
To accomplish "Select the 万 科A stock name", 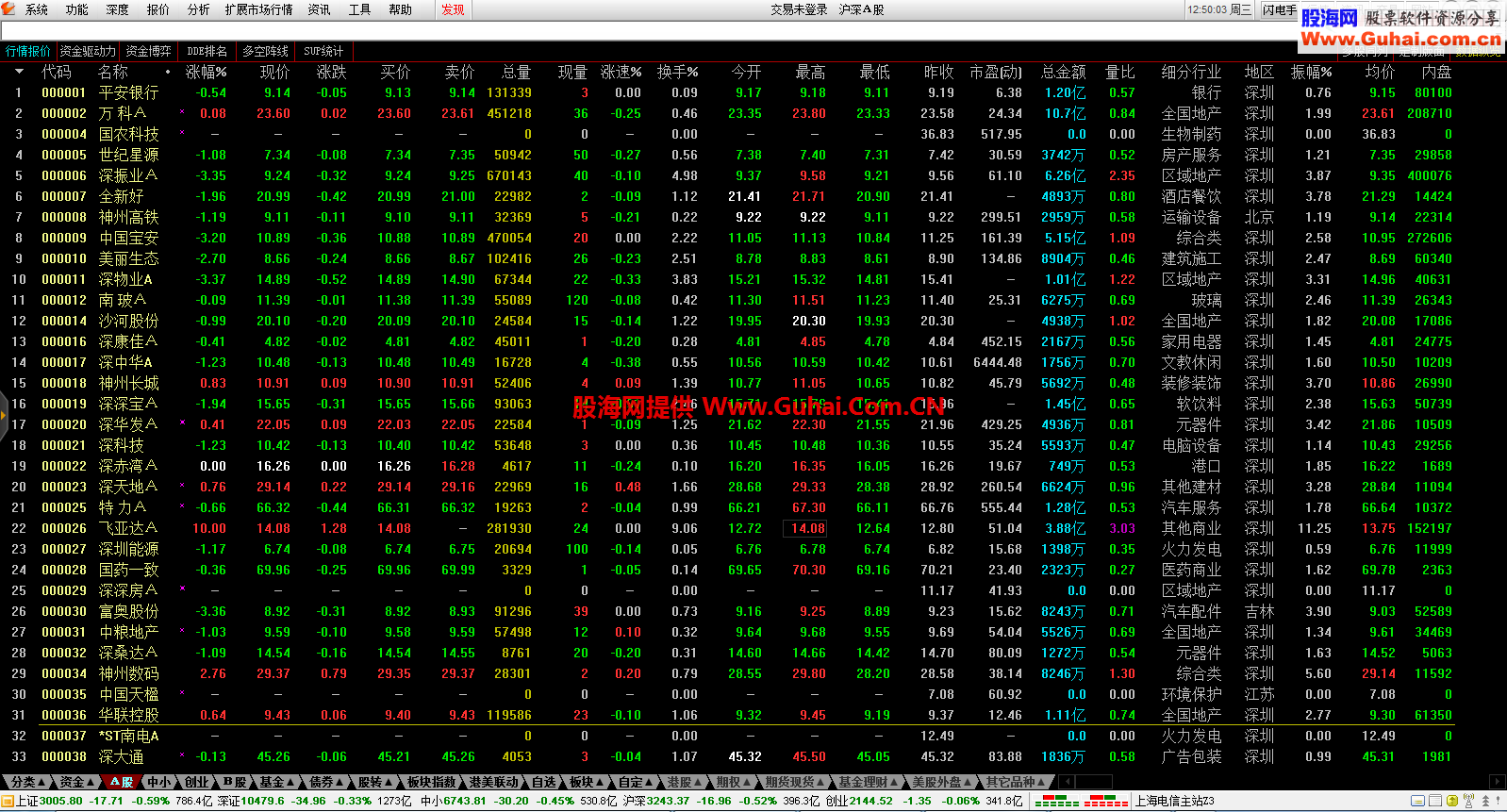I will click(x=123, y=113).
